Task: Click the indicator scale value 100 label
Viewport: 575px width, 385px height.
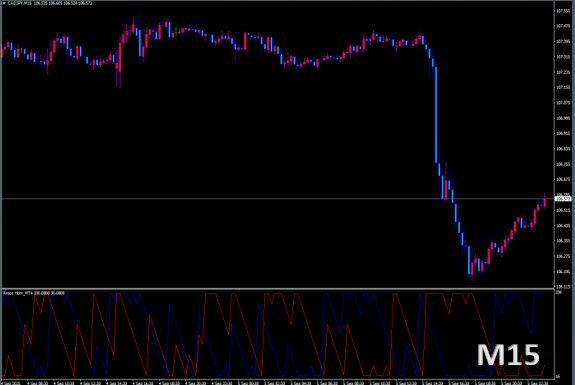Action: [x=558, y=293]
